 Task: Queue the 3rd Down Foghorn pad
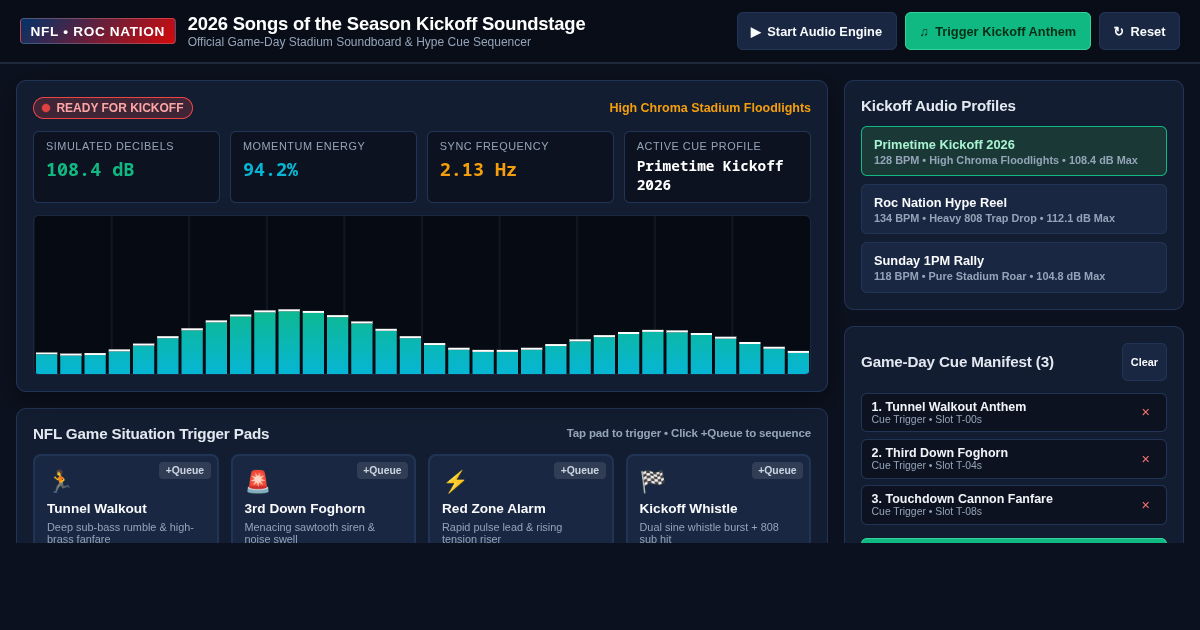coord(382,470)
